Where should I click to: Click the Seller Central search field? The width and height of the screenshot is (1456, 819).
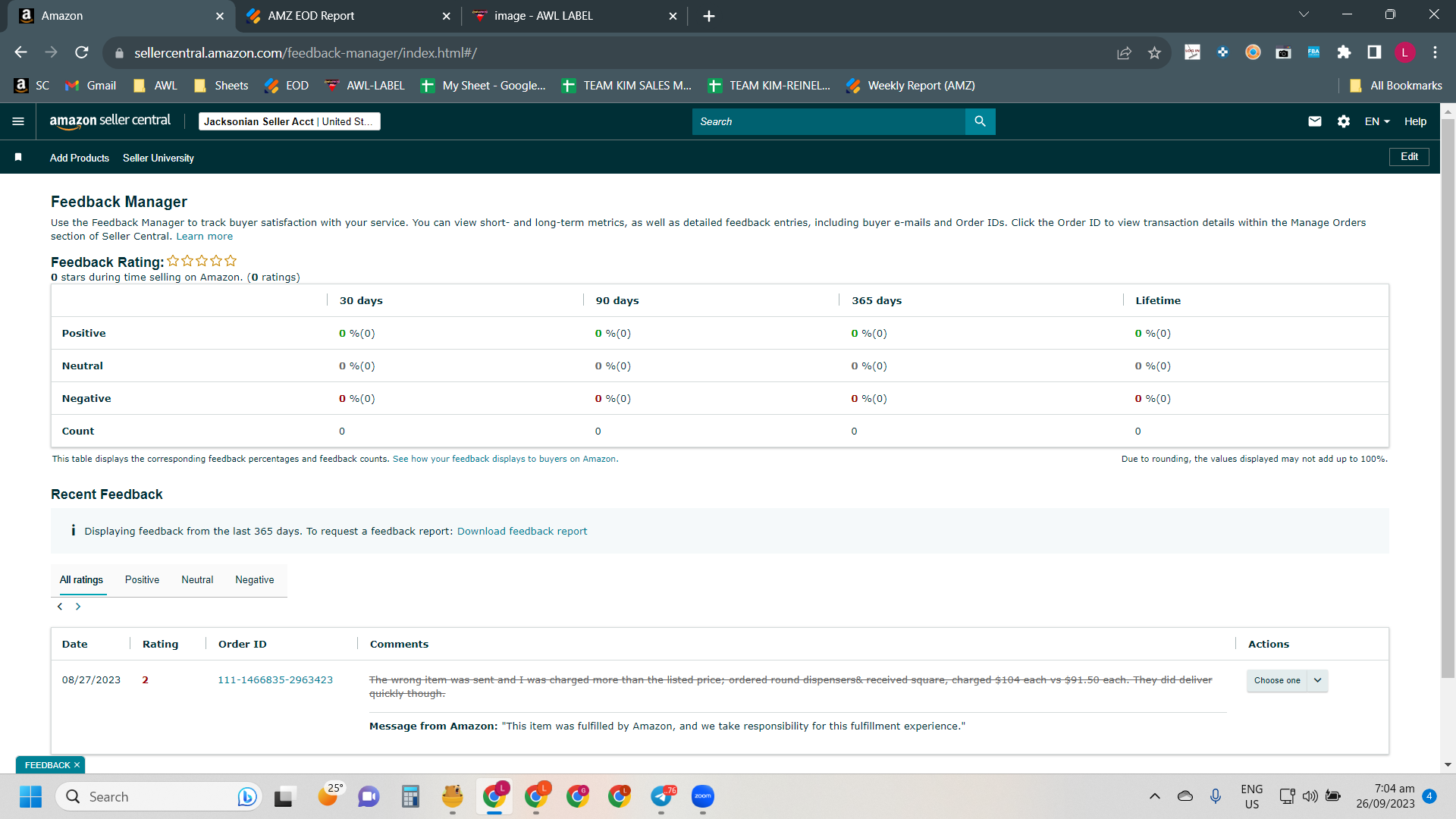[x=828, y=121]
